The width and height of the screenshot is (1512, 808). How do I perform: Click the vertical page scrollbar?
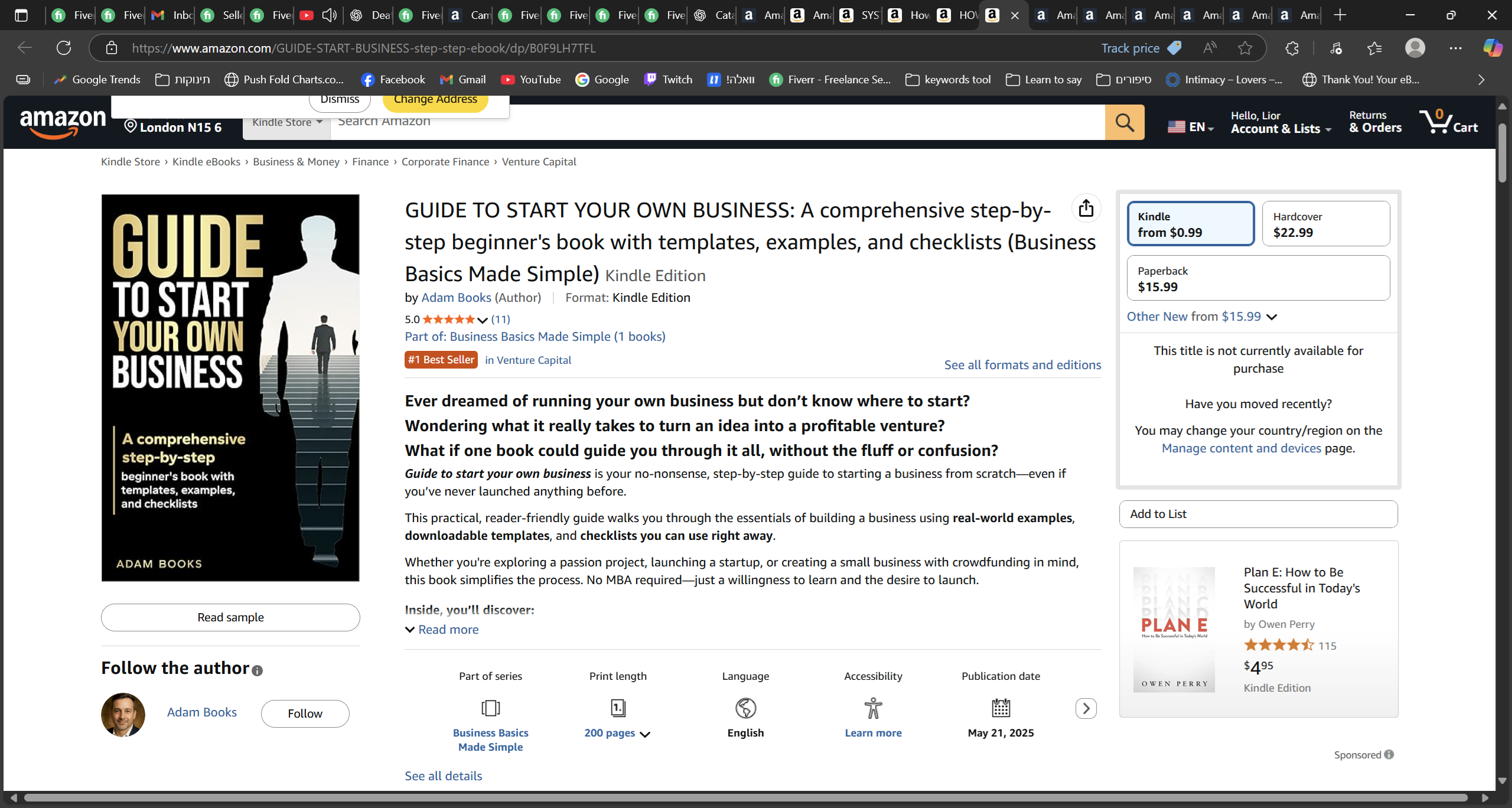(1502, 154)
